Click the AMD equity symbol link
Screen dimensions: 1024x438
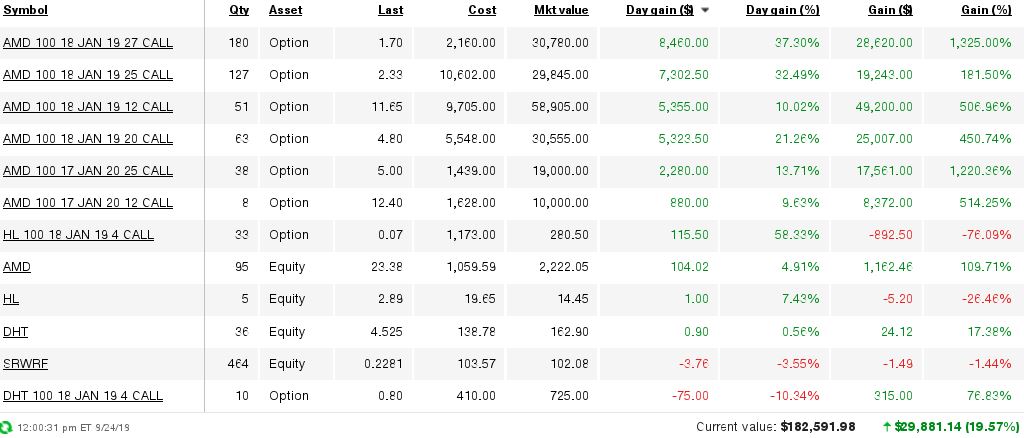(17, 267)
